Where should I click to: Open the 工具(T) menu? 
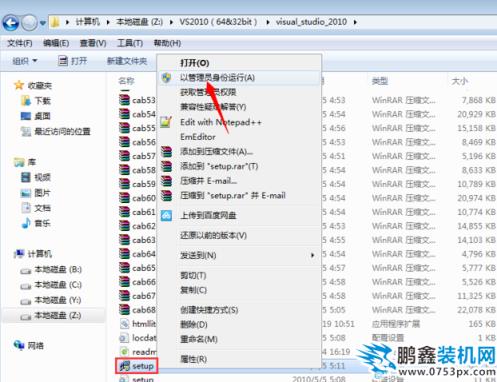[x=130, y=43]
